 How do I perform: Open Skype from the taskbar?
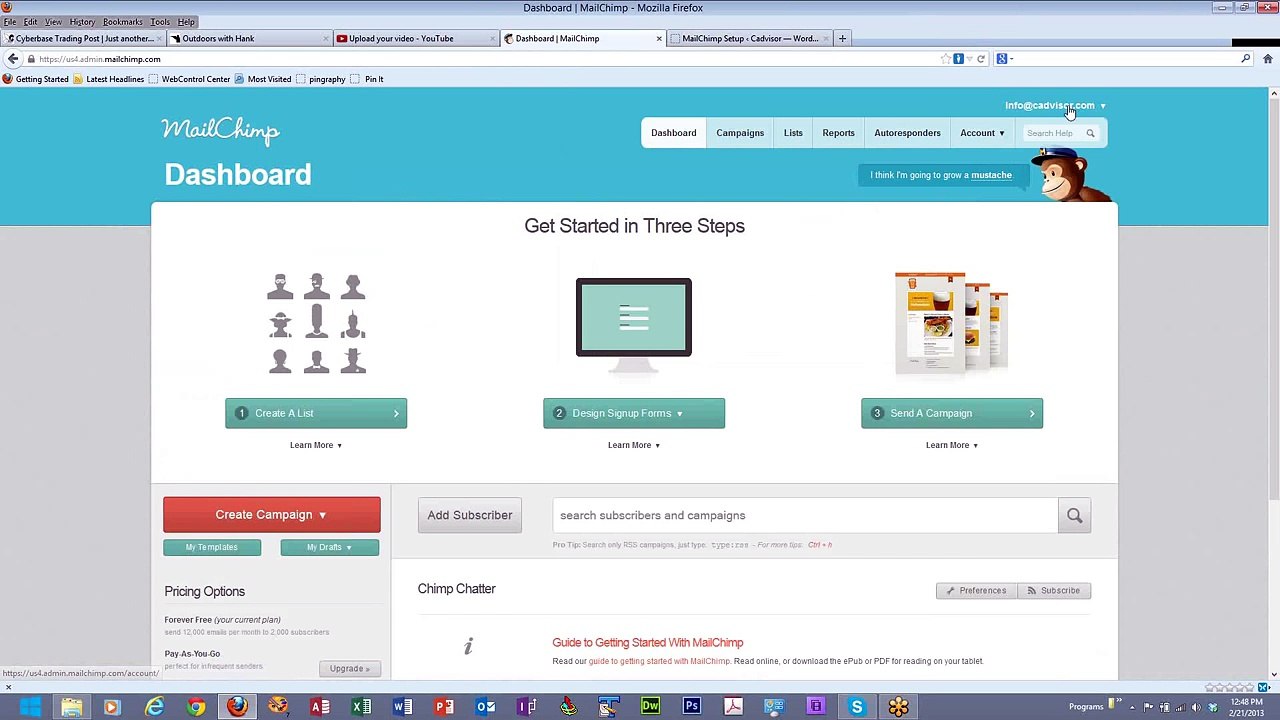tap(857, 707)
